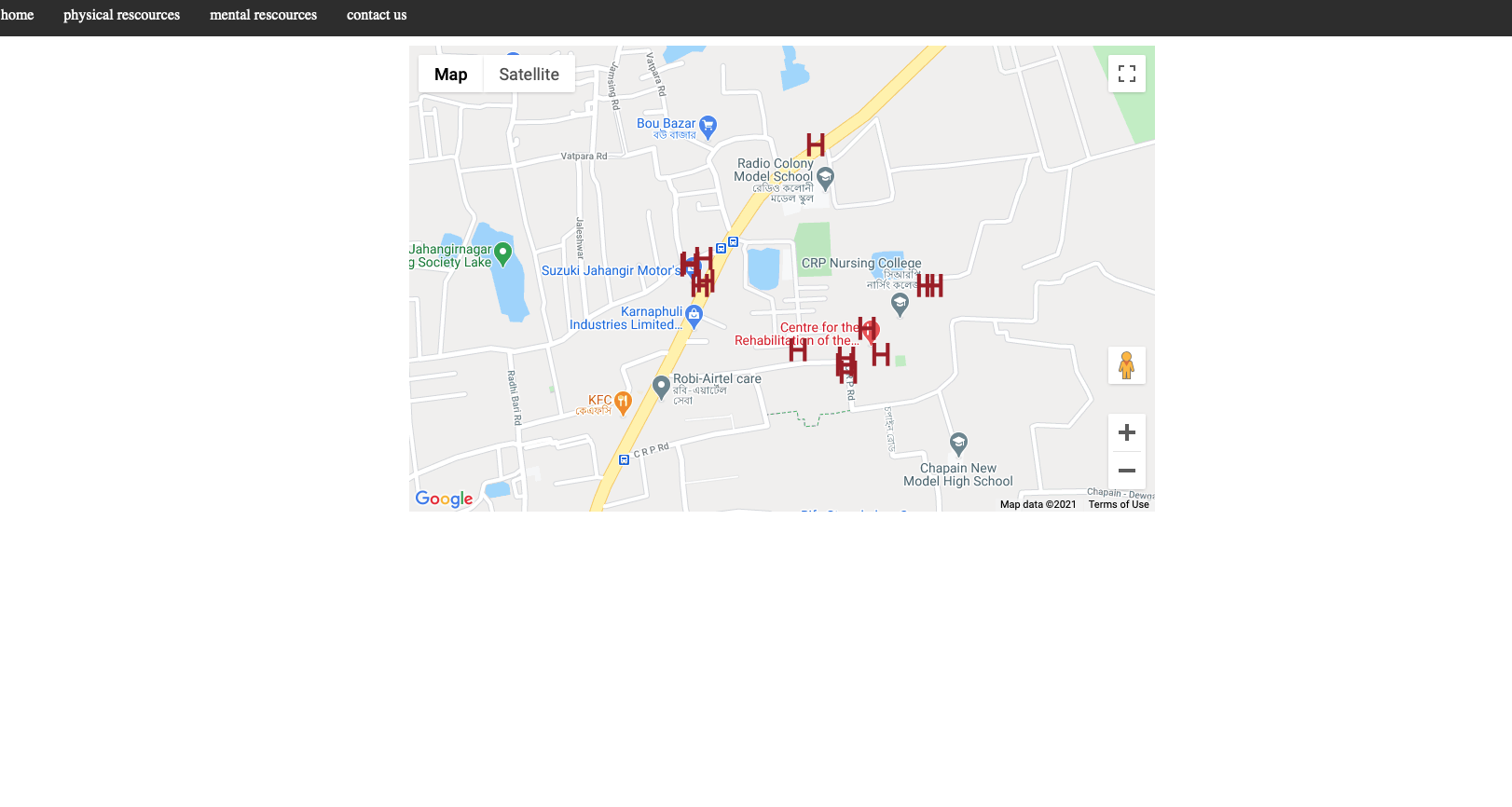The image size is (1512, 807).
Task: Click the Karnaphuli Industries Limited label
Action: coord(625,318)
